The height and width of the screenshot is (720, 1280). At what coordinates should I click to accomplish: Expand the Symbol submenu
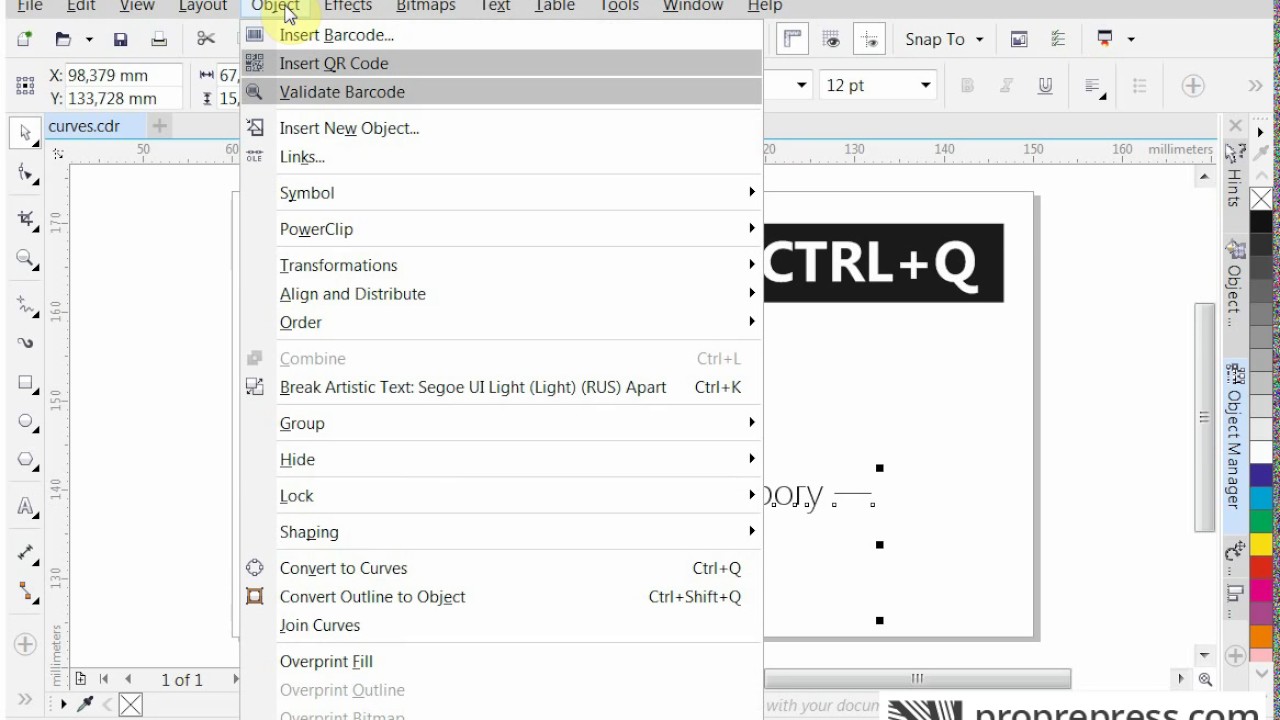(501, 193)
